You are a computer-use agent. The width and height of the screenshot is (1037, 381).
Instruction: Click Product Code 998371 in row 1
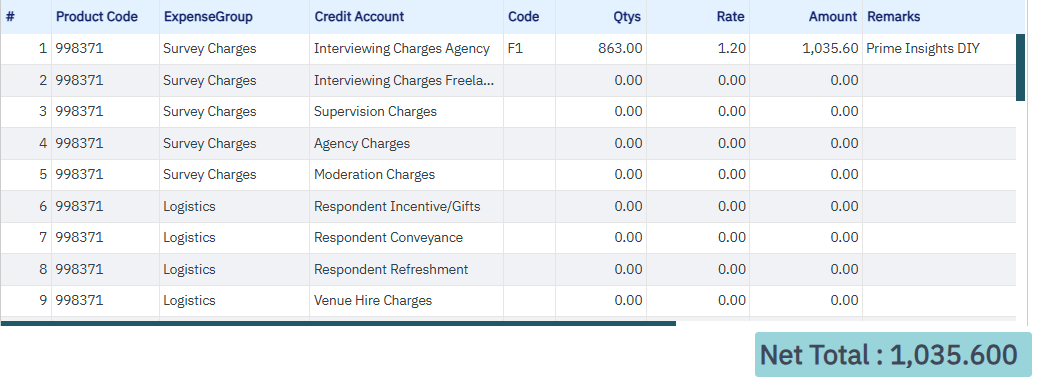pyautogui.click(x=105, y=49)
